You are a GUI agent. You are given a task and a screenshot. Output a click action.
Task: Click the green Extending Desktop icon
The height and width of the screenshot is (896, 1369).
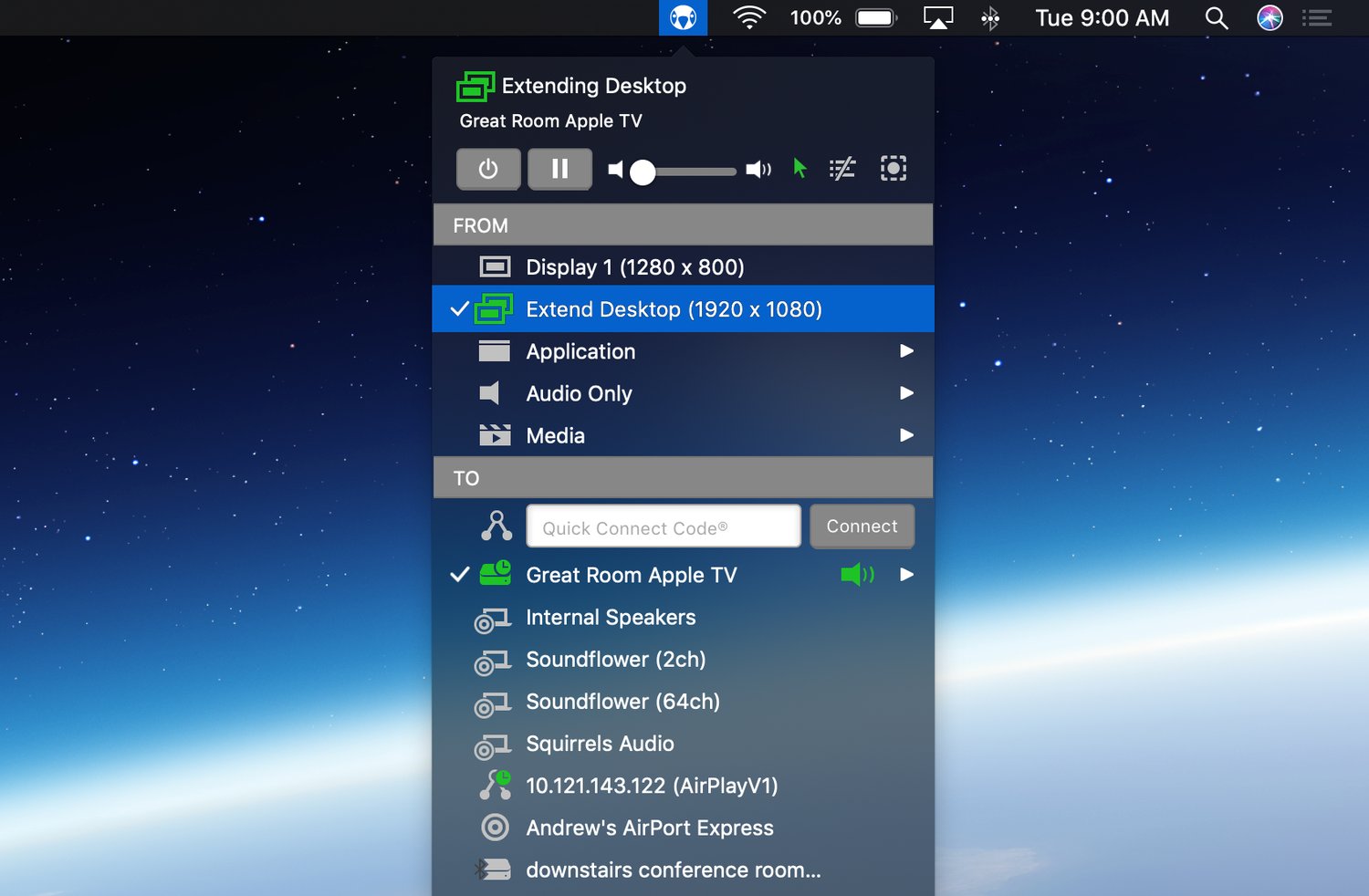(474, 86)
